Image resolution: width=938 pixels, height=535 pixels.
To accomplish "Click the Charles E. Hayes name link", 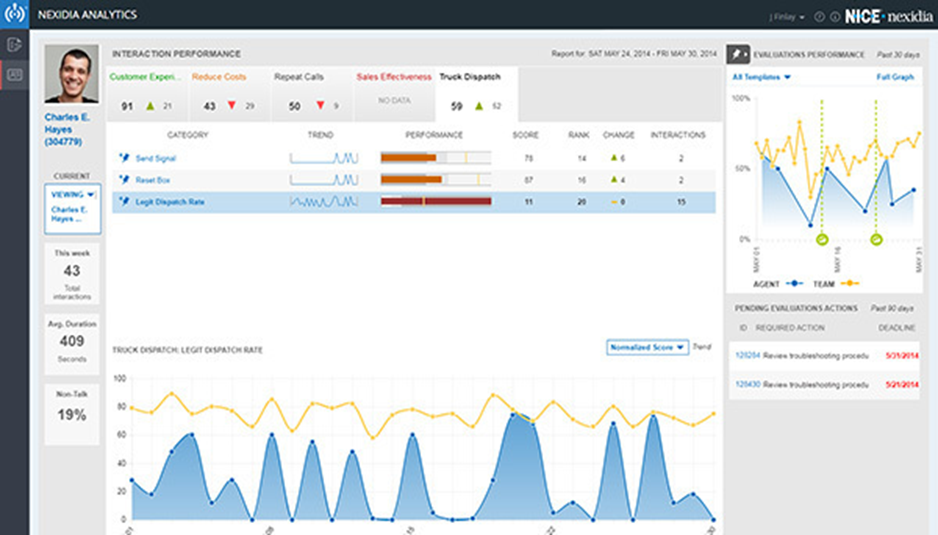I will 67,129.
